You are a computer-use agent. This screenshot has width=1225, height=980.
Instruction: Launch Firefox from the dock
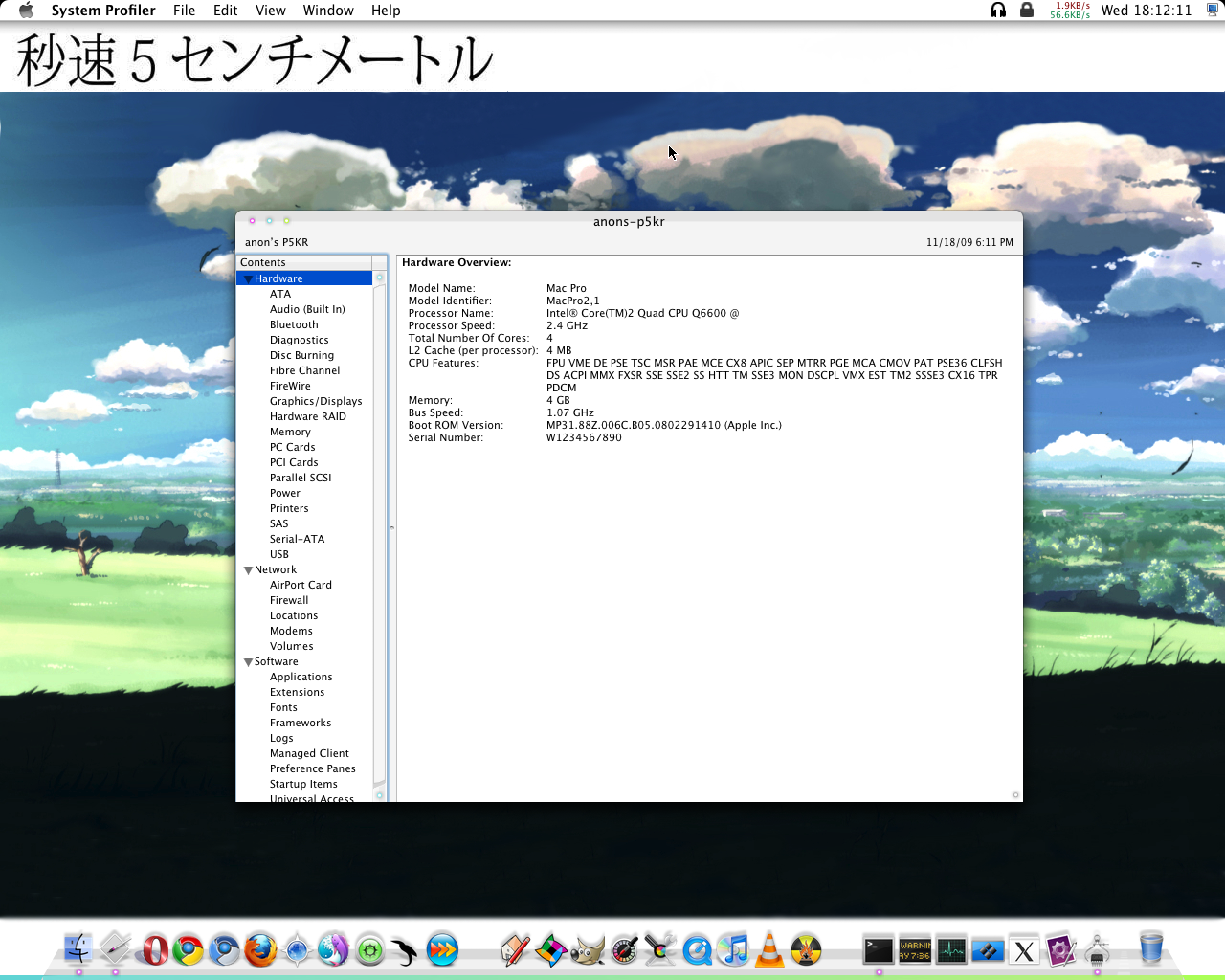(260, 949)
